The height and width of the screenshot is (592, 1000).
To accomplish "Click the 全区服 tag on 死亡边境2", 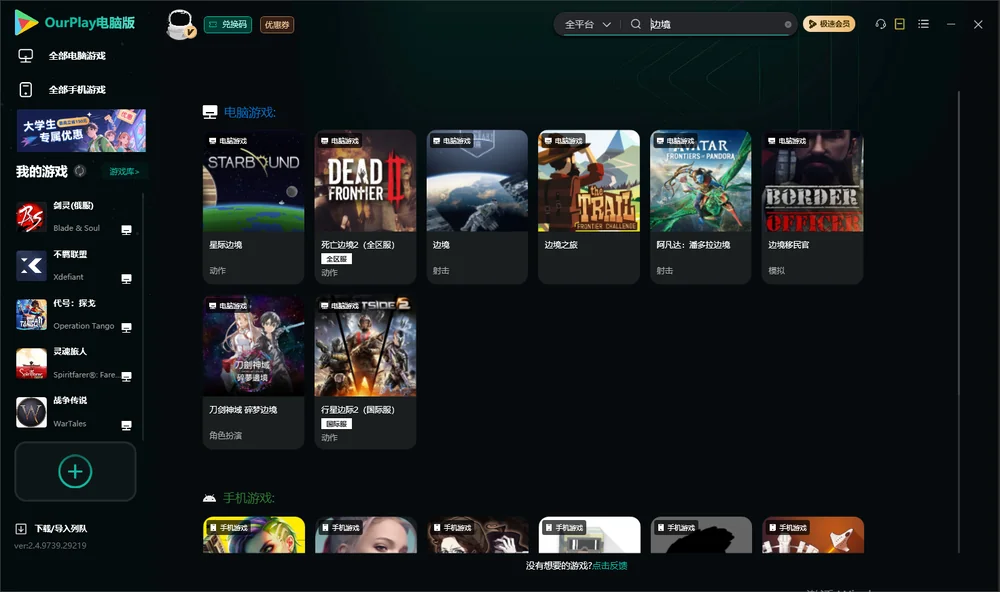I will [x=336, y=258].
